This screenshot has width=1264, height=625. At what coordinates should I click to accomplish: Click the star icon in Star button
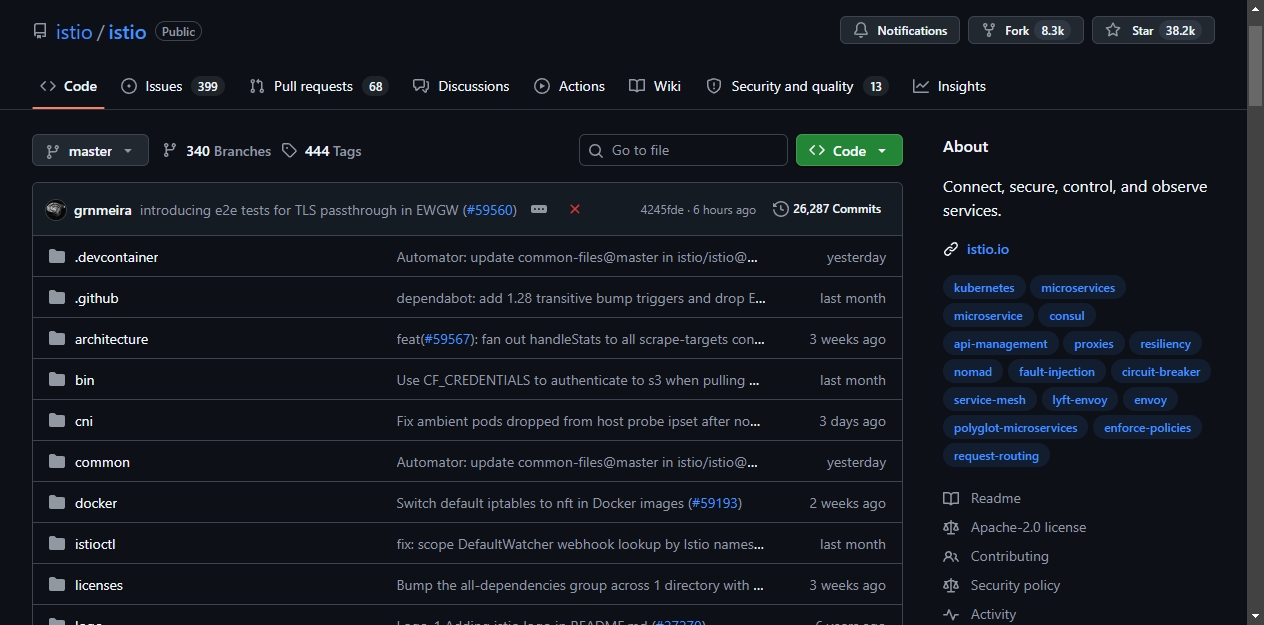pyautogui.click(x=1113, y=31)
